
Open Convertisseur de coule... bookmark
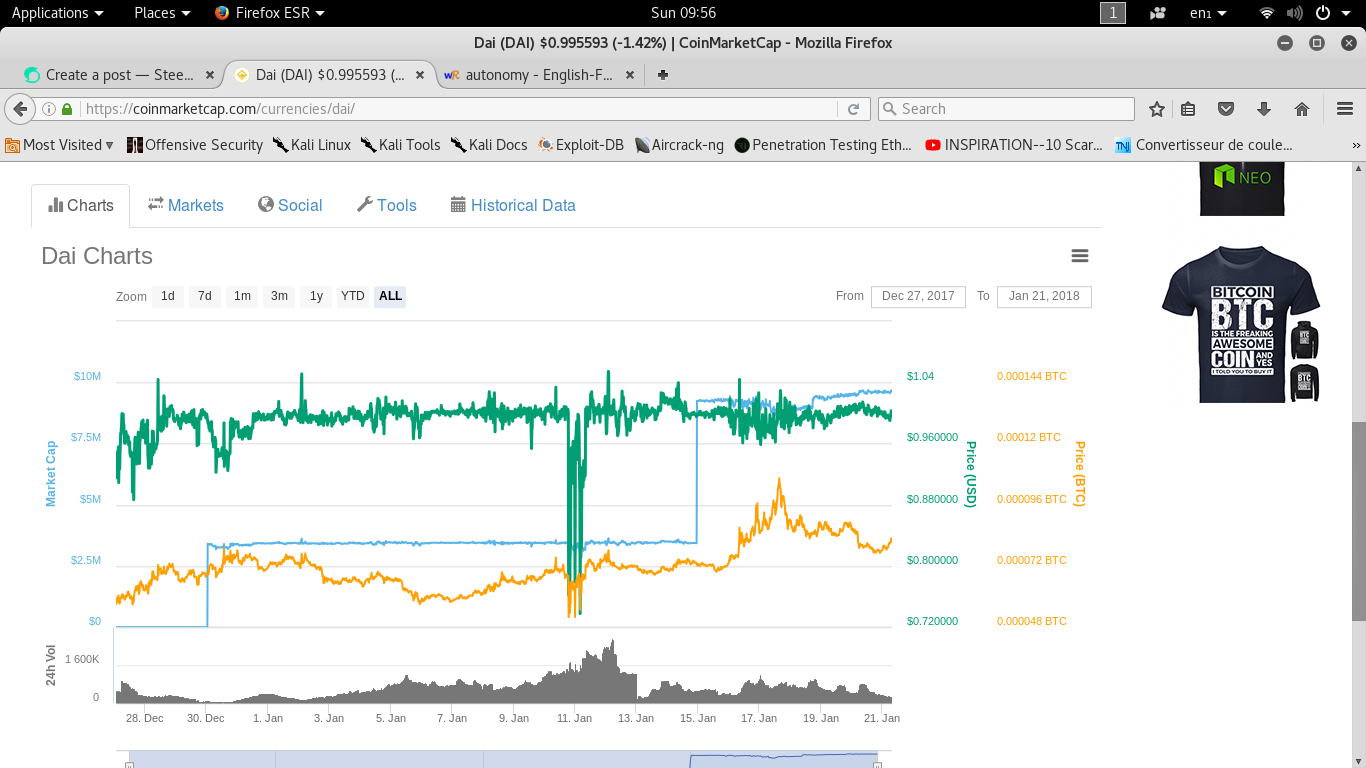point(1204,145)
